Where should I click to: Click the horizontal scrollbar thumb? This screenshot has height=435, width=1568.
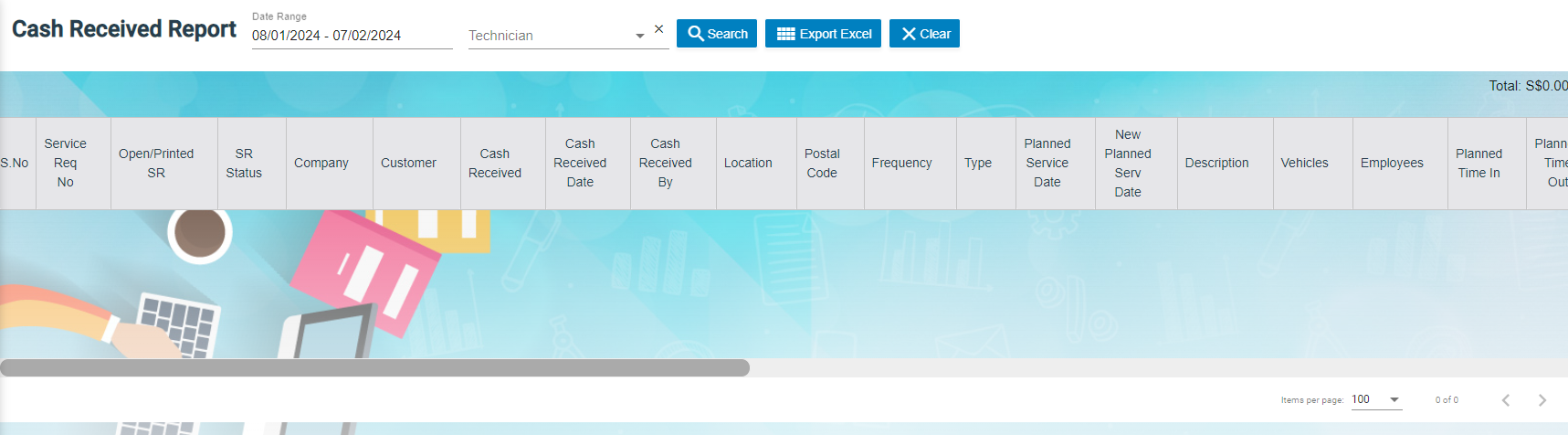pyautogui.click(x=374, y=367)
